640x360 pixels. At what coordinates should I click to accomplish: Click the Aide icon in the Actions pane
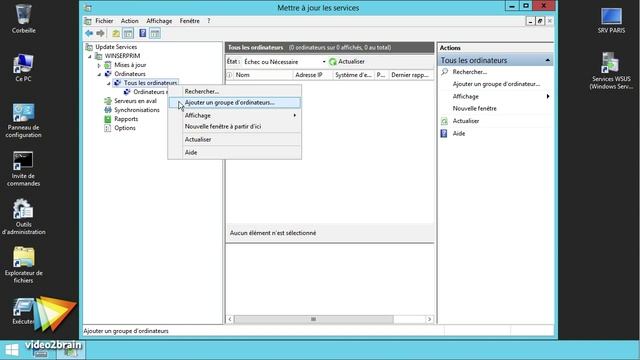pos(444,133)
